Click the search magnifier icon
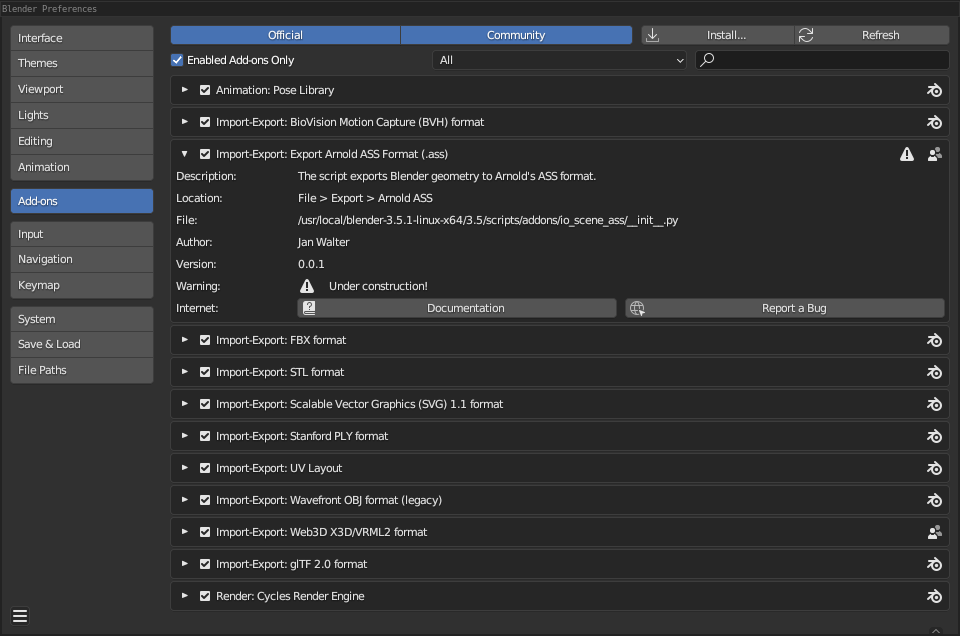 [x=707, y=59]
